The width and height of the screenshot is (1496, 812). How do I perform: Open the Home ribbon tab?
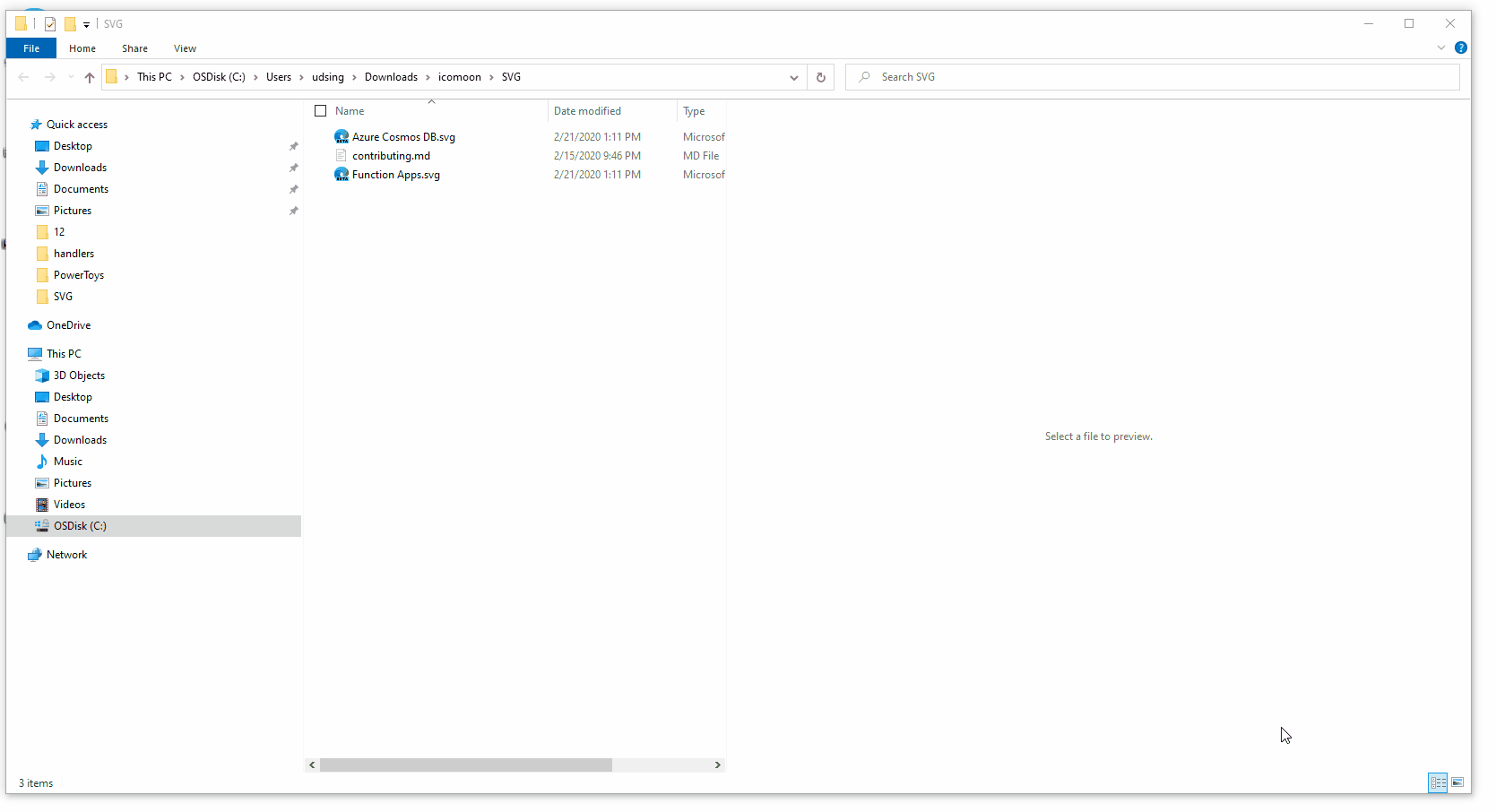coord(82,48)
